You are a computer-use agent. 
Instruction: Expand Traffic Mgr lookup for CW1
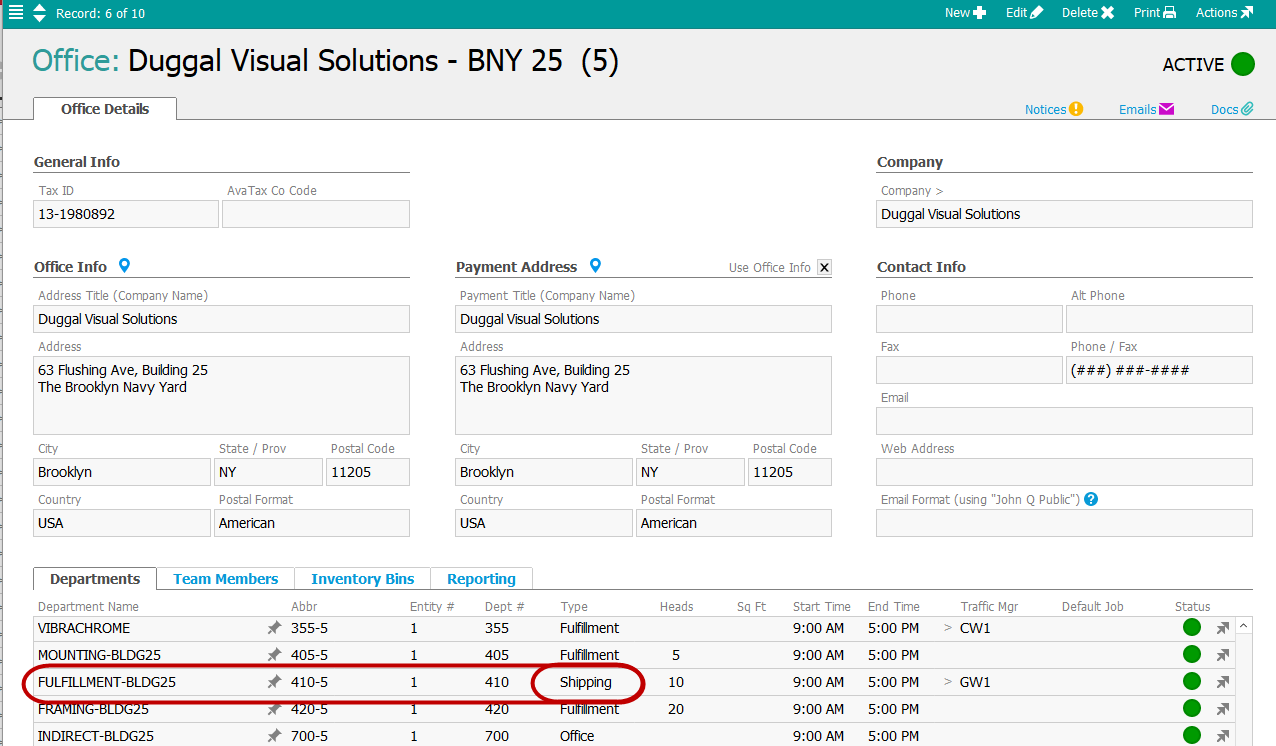pyautogui.click(x=948, y=628)
